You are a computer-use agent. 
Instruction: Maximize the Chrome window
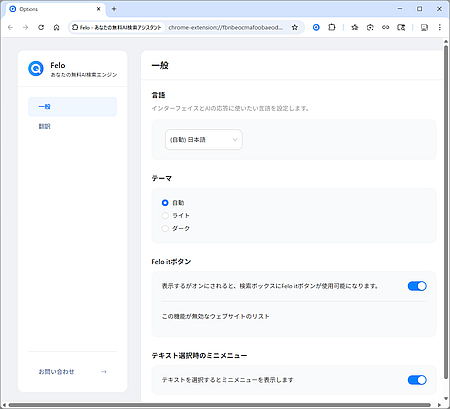click(420, 9)
